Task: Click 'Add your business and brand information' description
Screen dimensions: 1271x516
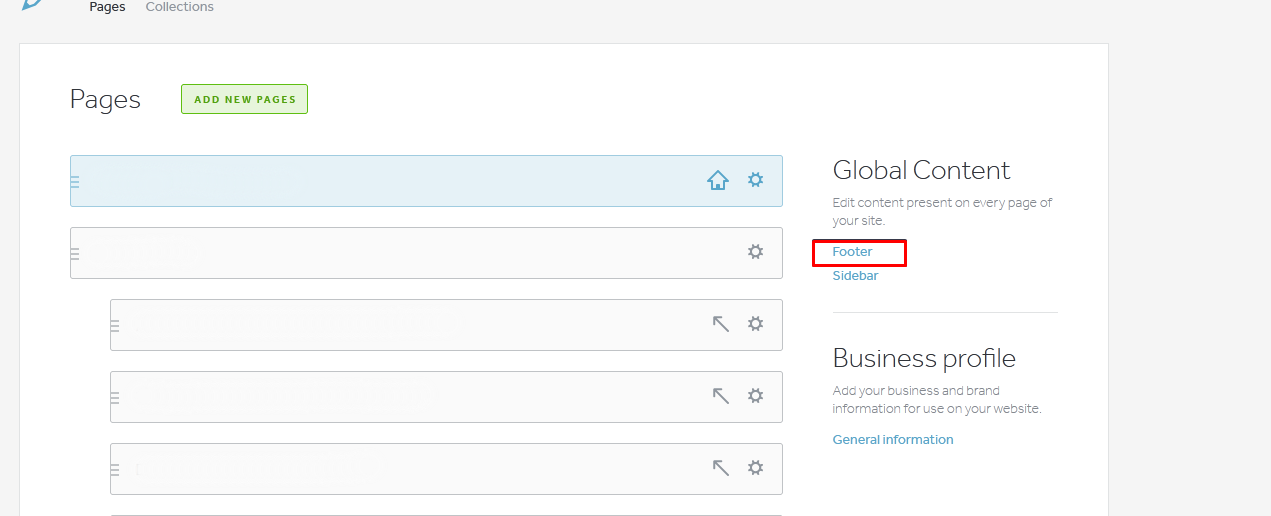Action: pyautogui.click(x=937, y=399)
